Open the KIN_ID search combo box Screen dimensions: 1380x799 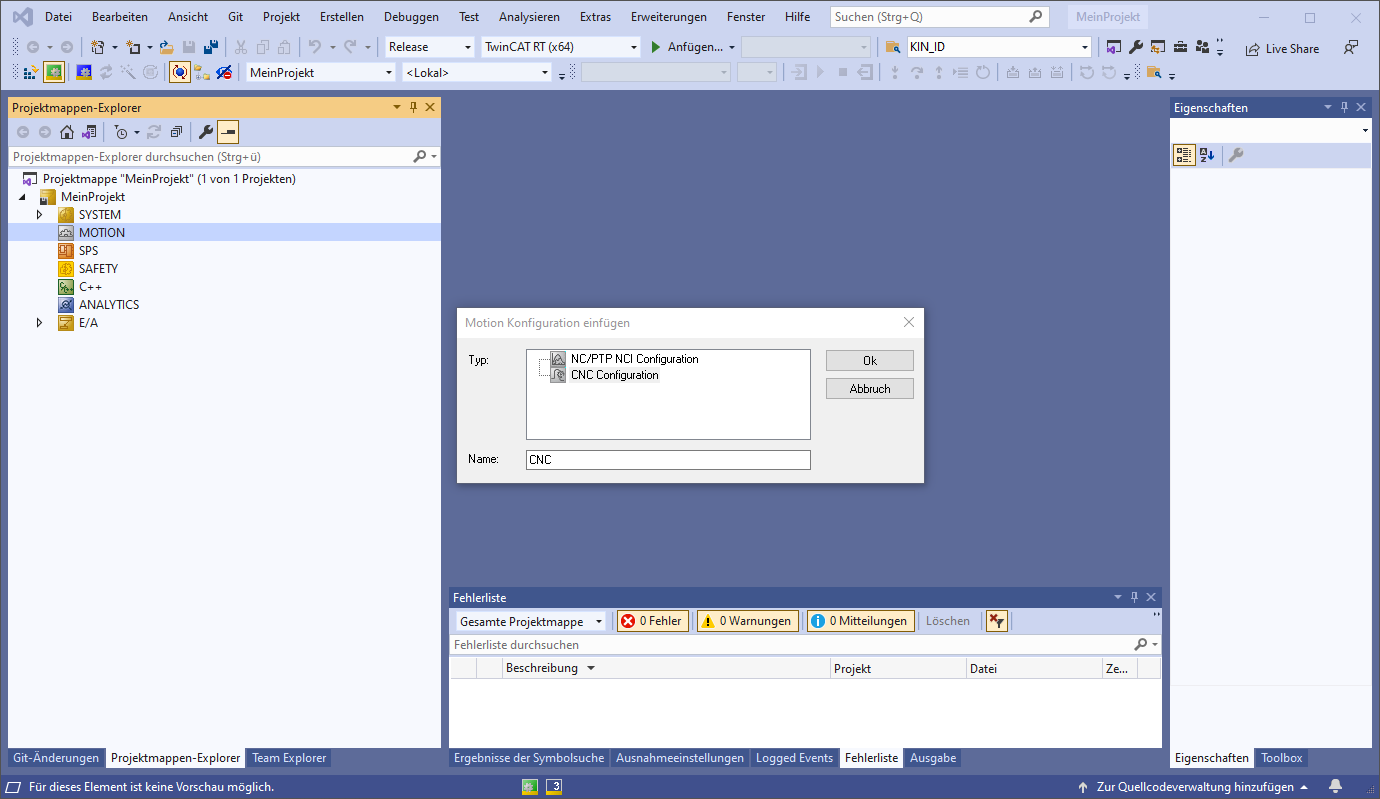(x=999, y=47)
